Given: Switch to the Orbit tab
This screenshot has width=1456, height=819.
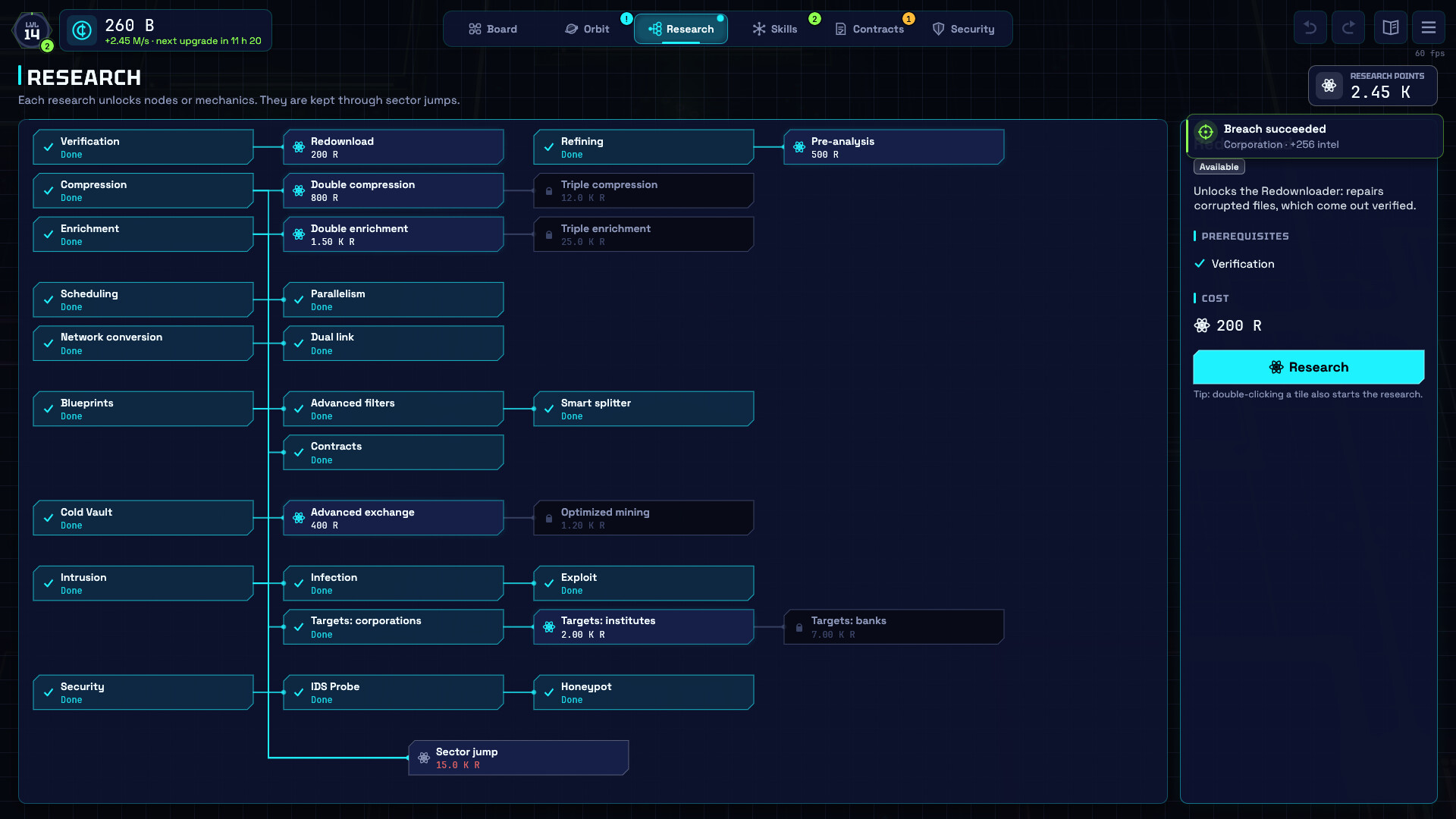Looking at the screenshot, I should coord(588,29).
